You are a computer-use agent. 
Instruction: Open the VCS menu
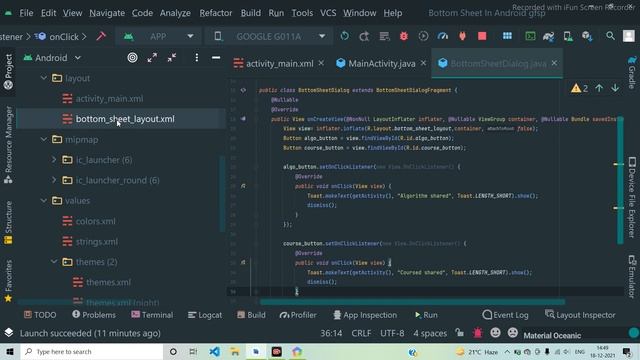pos(328,13)
